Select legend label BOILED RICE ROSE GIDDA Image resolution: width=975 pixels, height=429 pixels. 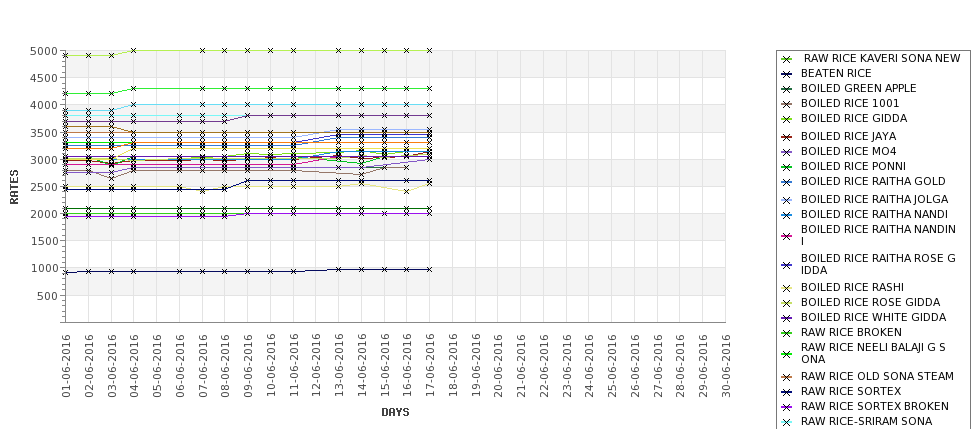click(x=871, y=302)
